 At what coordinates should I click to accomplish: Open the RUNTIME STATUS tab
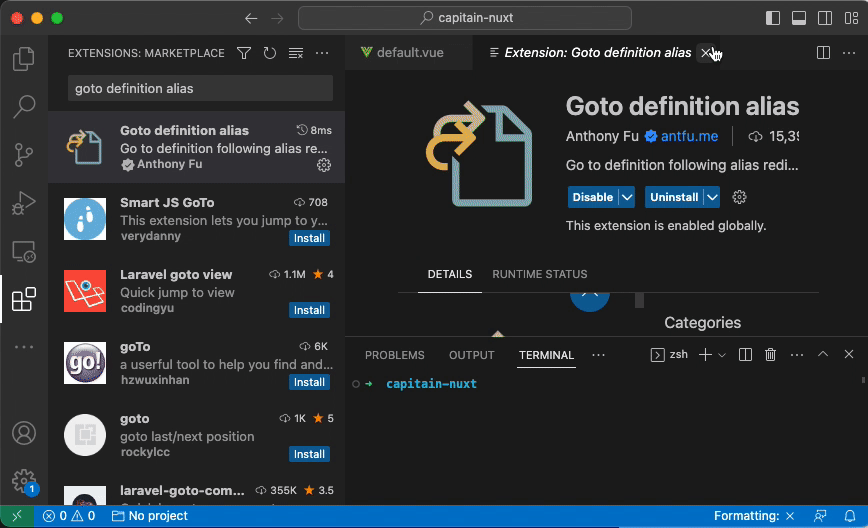click(540, 275)
